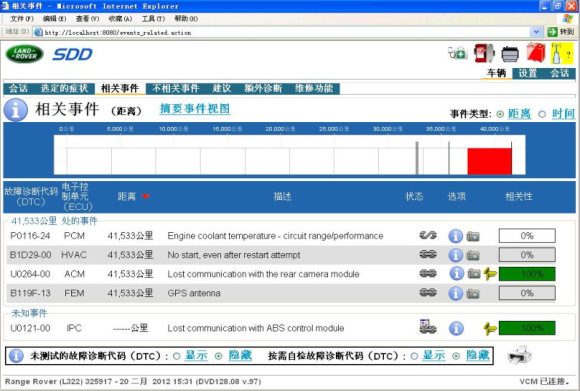Select the 距离 event type radio button
The height and width of the screenshot is (391, 580).
point(500,114)
